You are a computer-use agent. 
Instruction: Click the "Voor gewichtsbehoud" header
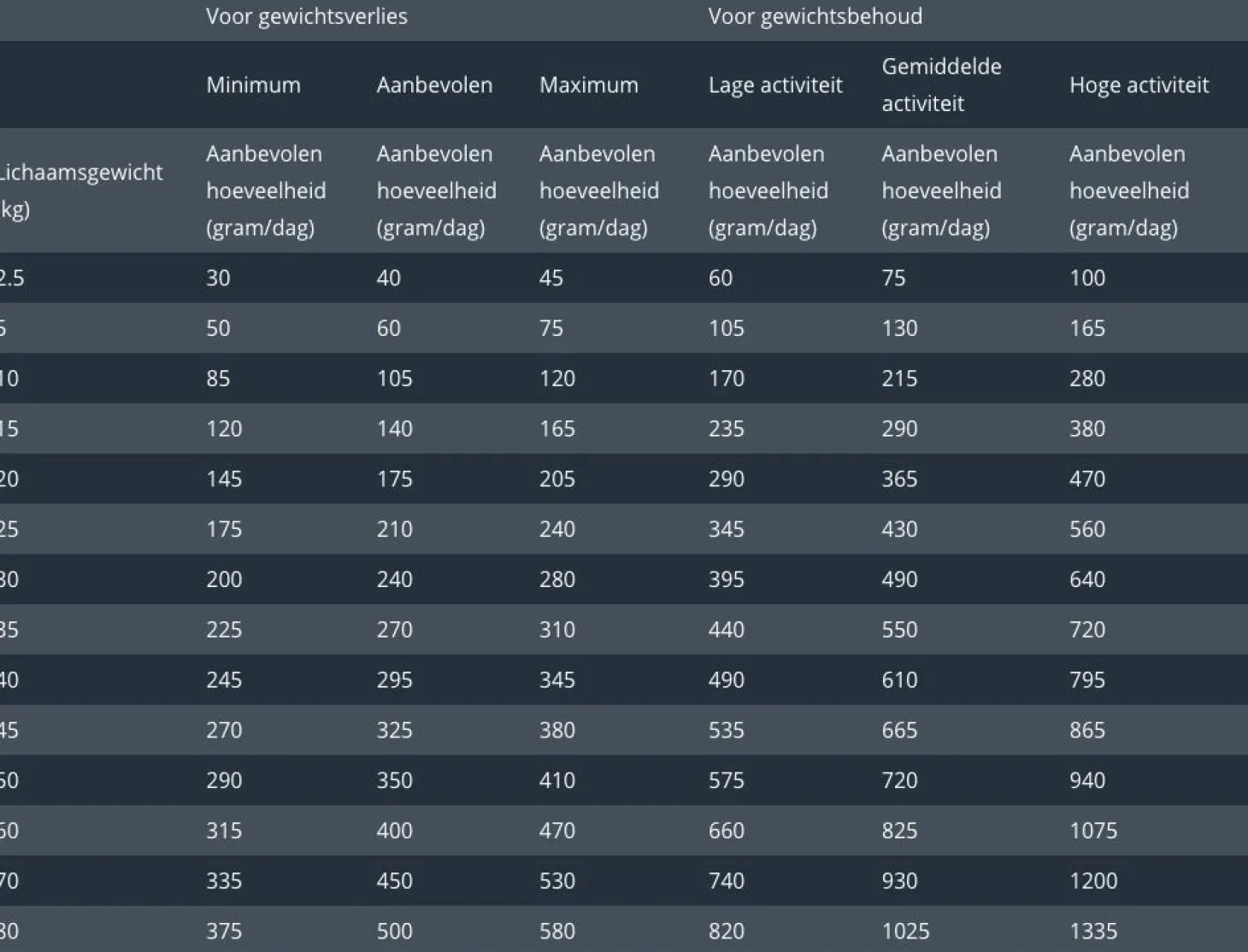point(815,17)
